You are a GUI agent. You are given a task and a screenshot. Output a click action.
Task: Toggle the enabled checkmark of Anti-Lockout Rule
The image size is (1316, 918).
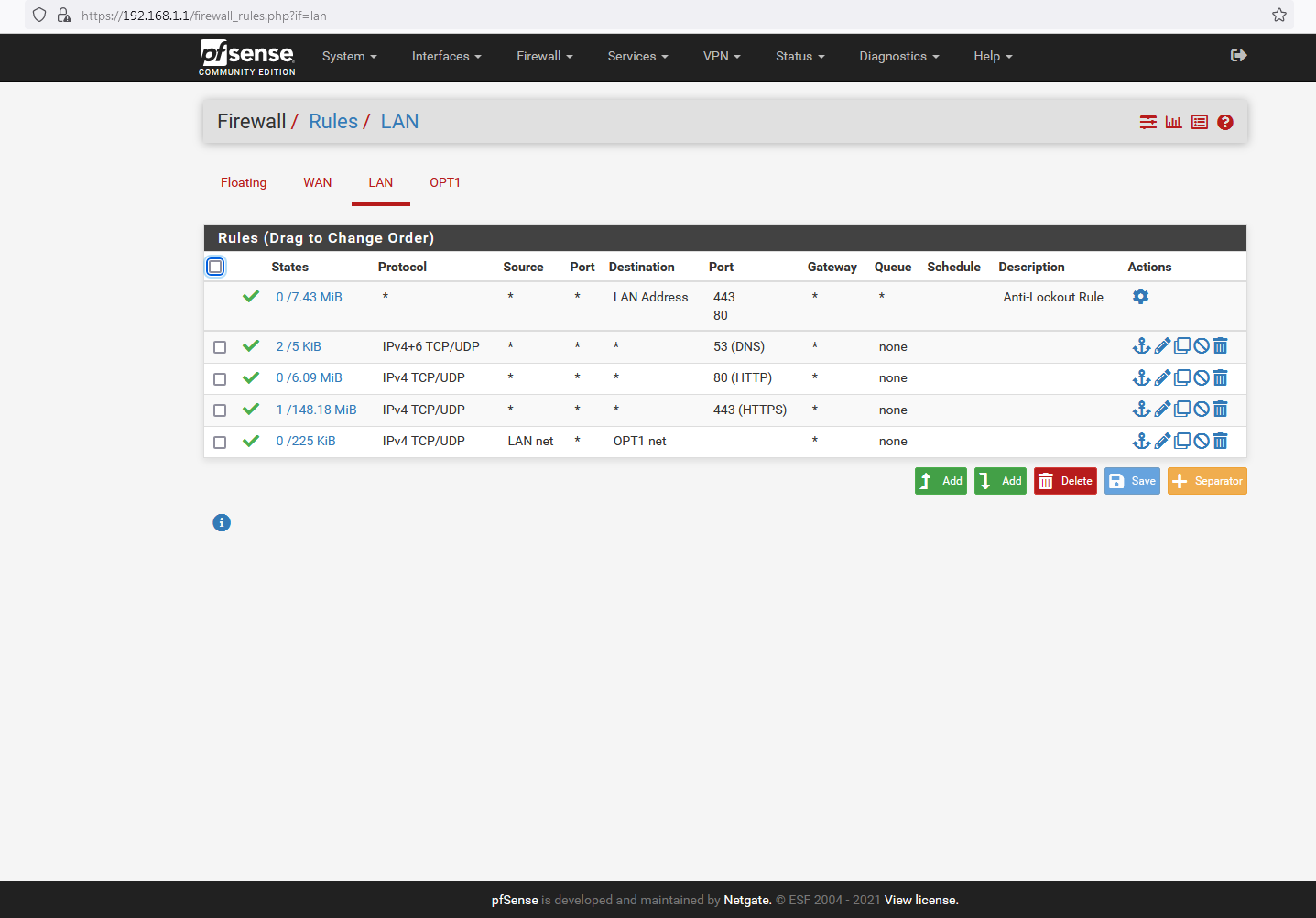point(251,296)
